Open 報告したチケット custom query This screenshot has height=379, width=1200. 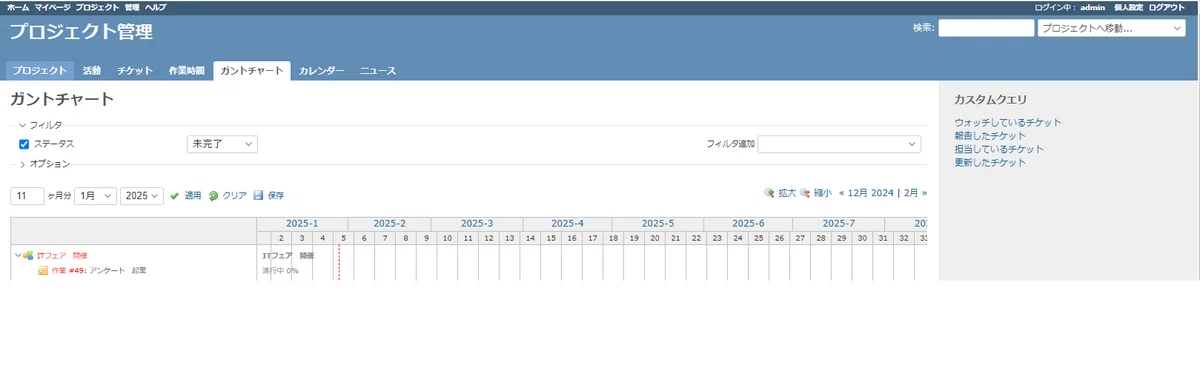point(990,135)
